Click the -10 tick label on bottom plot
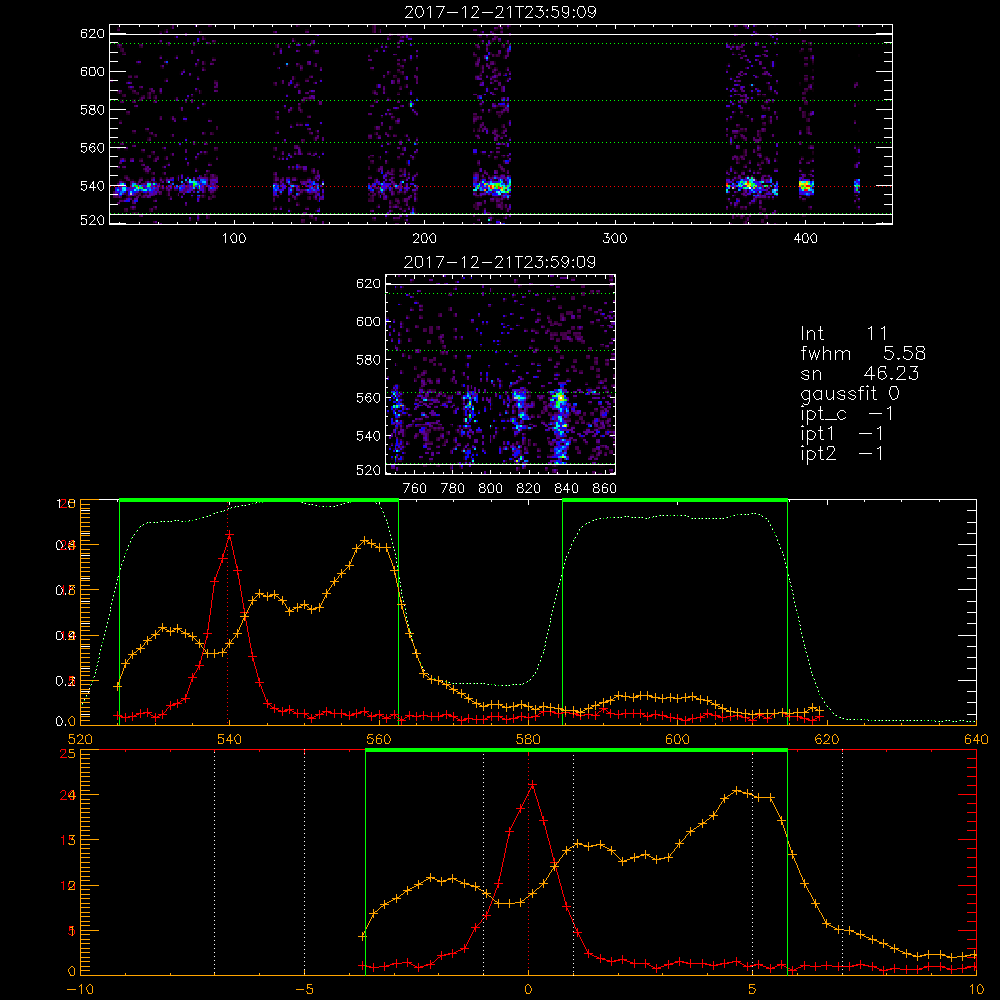1000x1000 pixels. pos(80,989)
